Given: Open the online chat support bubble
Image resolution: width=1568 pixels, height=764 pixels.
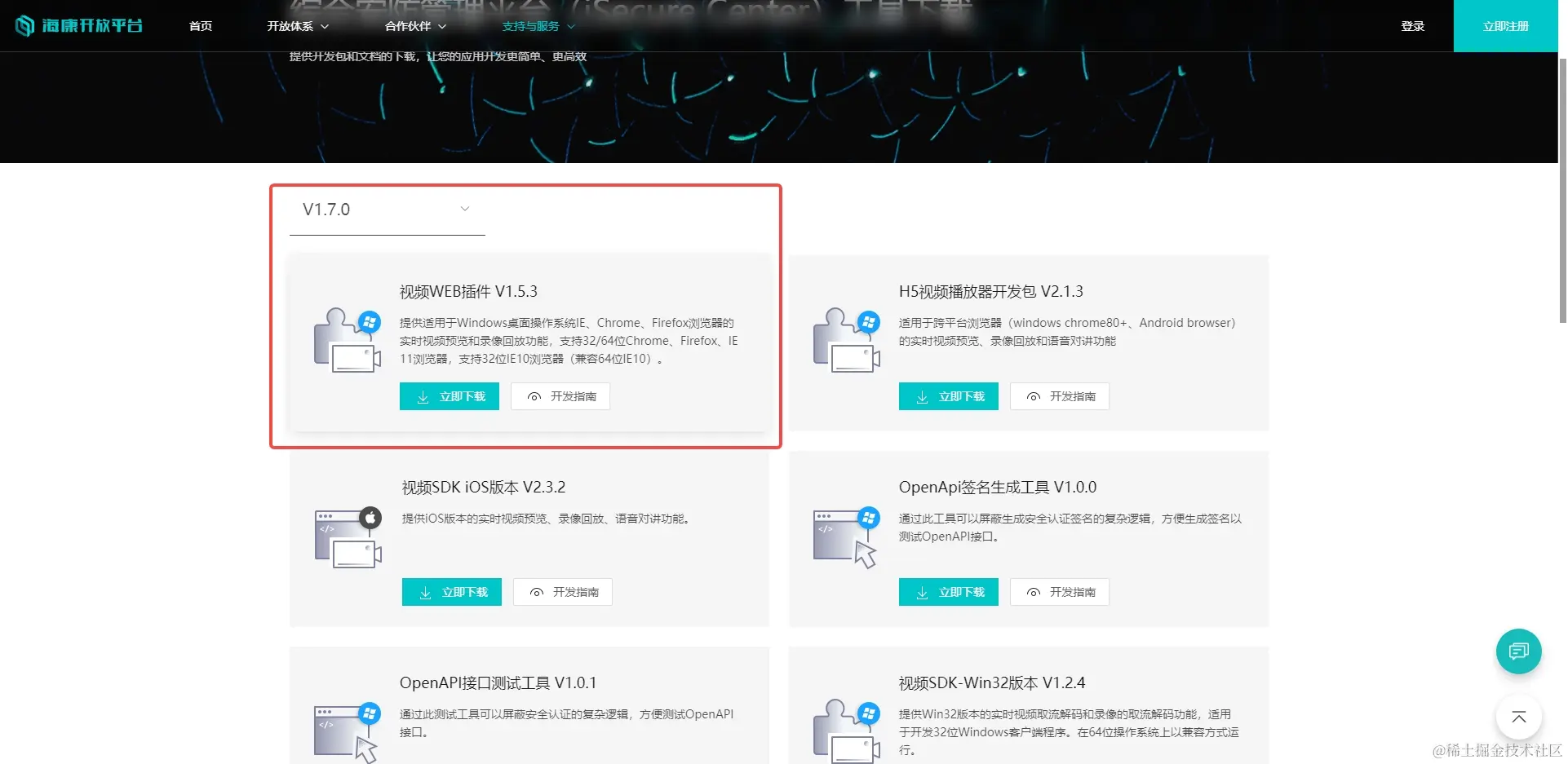Looking at the screenshot, I should pyautogui.click(x=1518, y=651).
